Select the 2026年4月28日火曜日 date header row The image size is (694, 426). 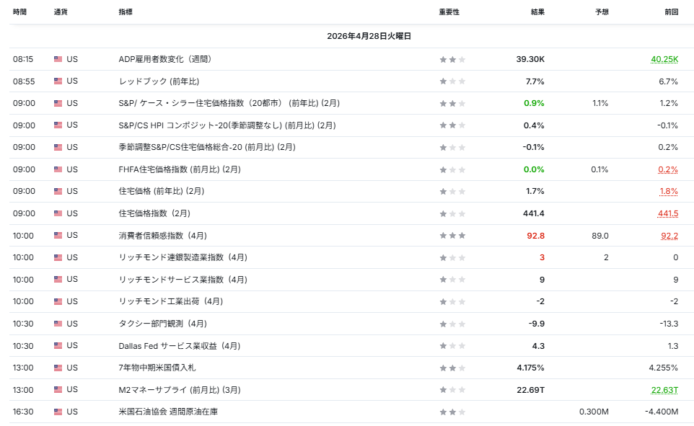(347, 35)
